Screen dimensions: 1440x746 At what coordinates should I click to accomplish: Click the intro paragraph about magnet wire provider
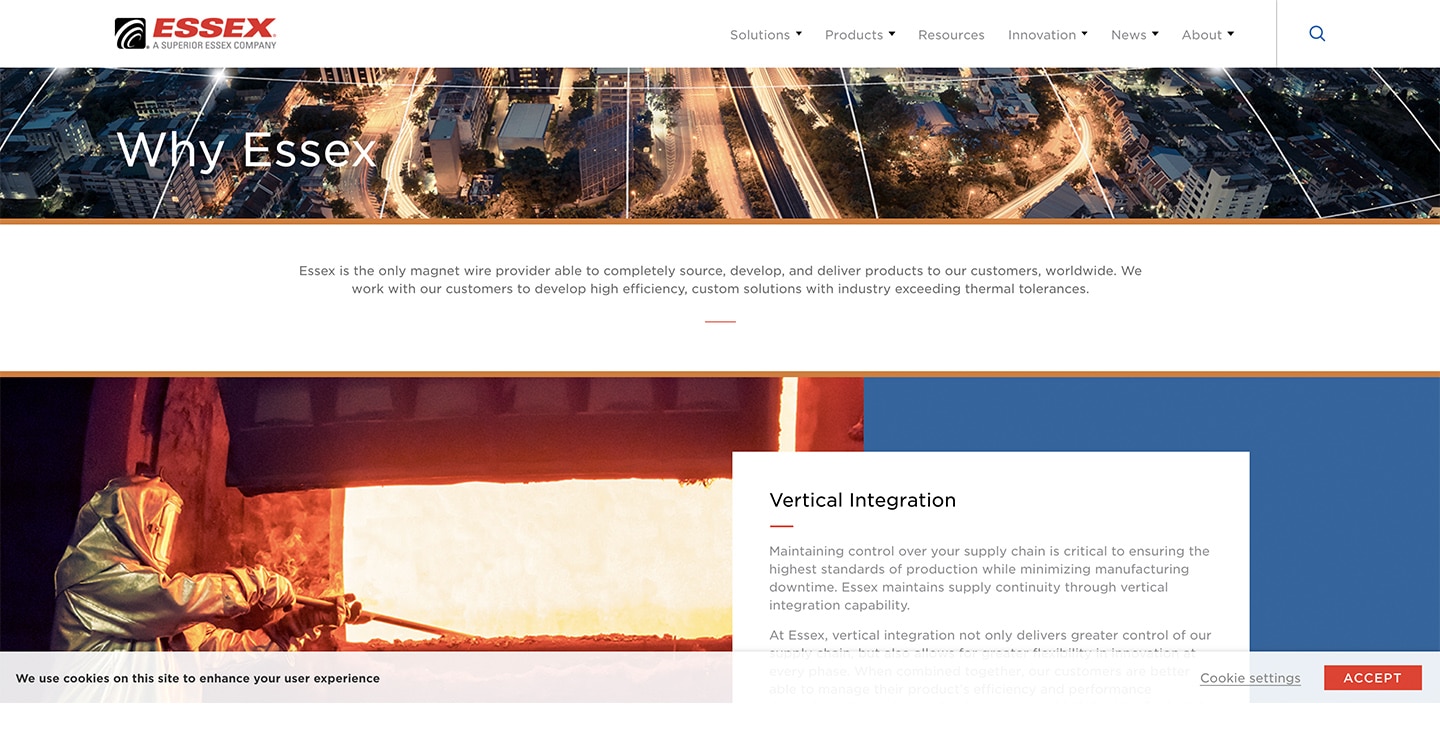pyautogui.click(x=720, y=280)
